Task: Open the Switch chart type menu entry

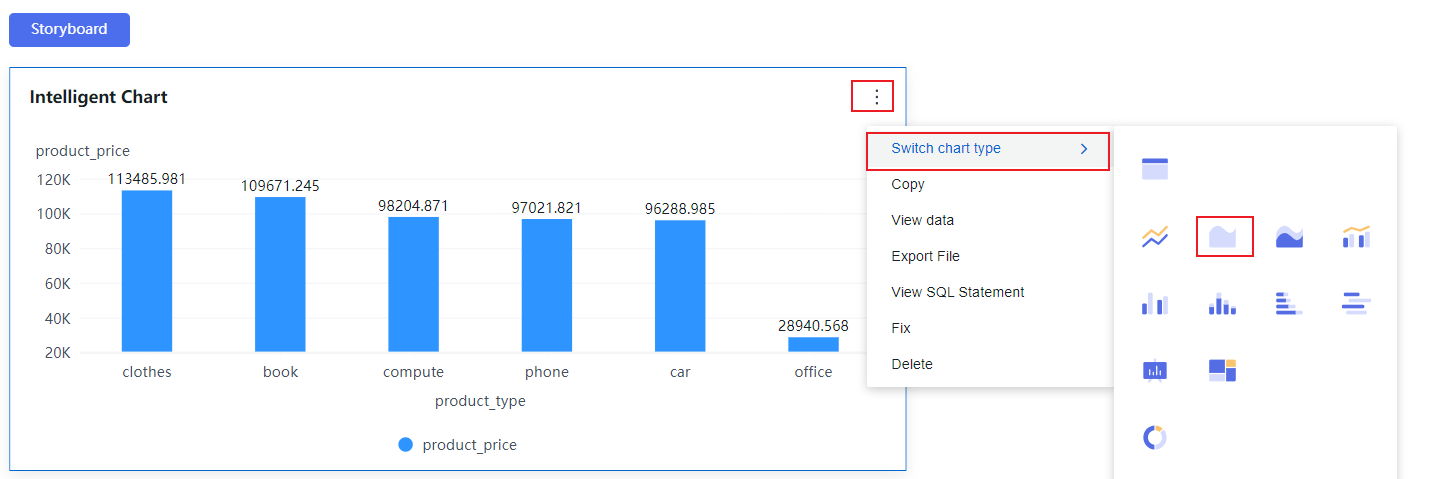Action: (x=988, y=149)
